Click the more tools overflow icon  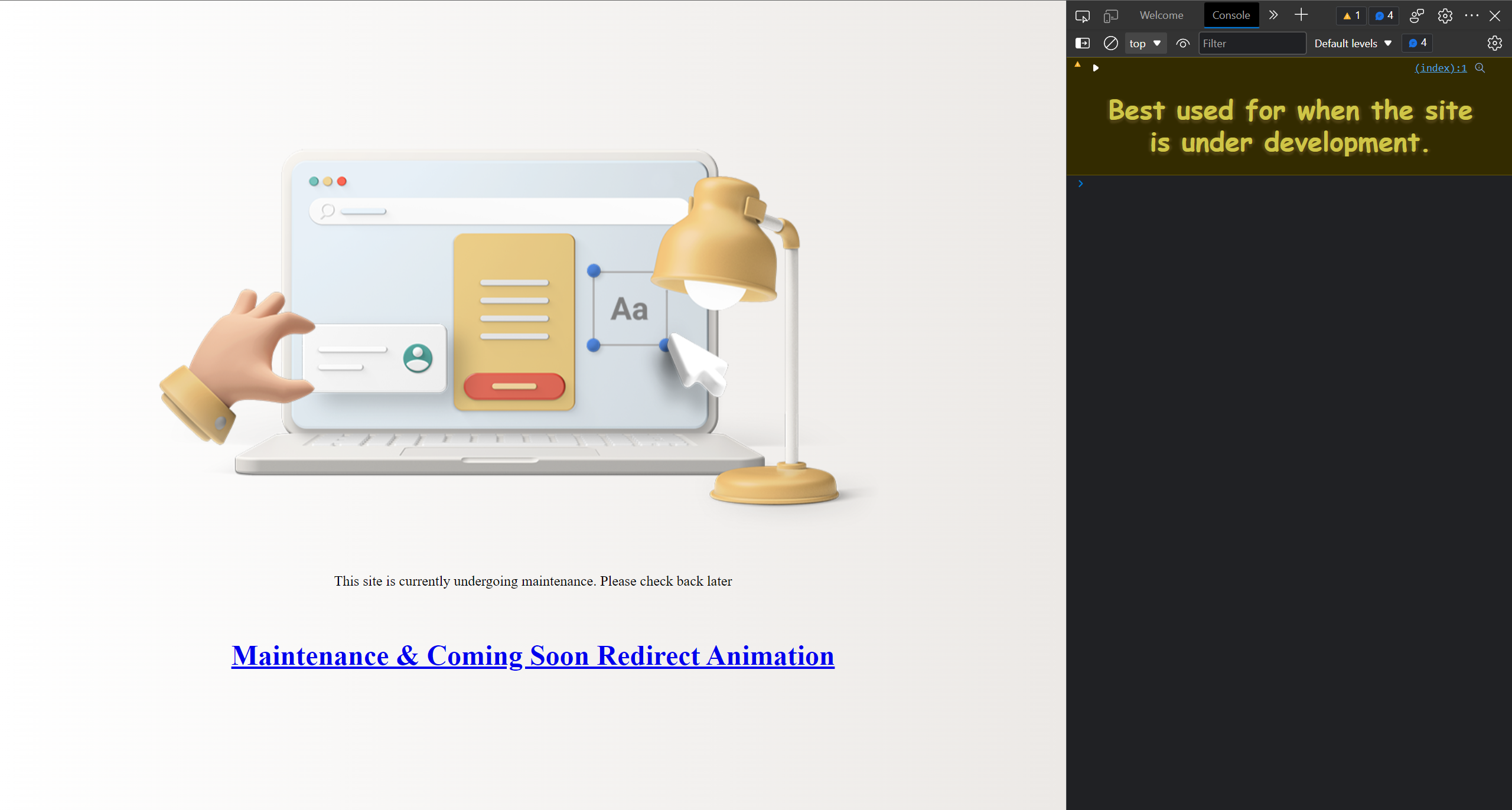(1274, 15)
